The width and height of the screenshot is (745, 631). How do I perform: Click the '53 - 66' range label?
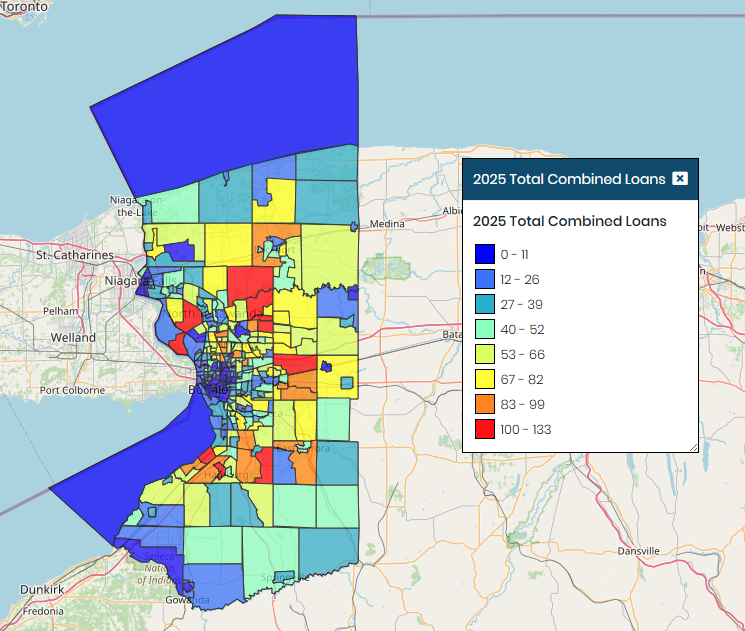pyautogui.click(x=522, y=354)
